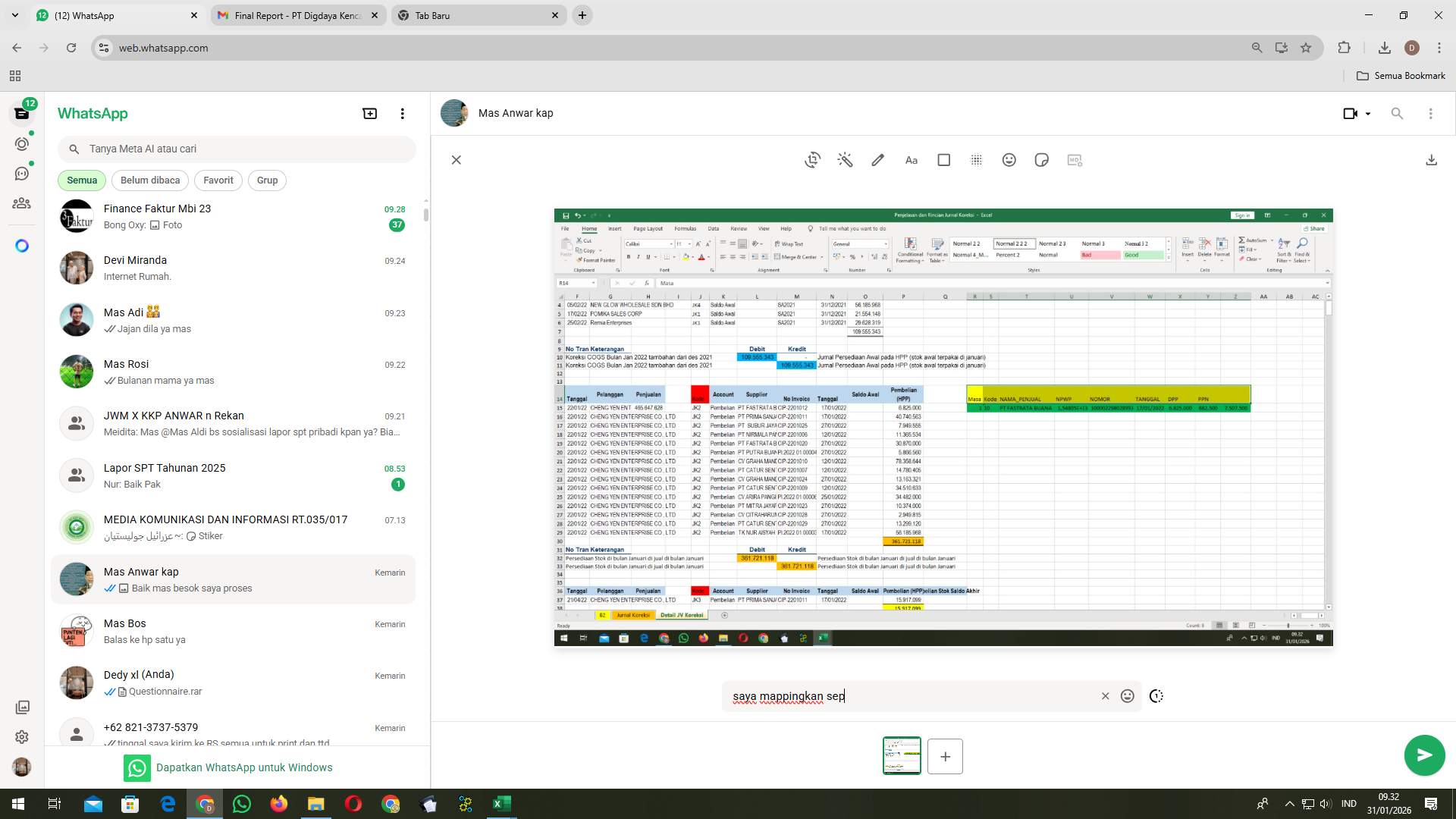Open the blur tool on the image

[976, 160]
